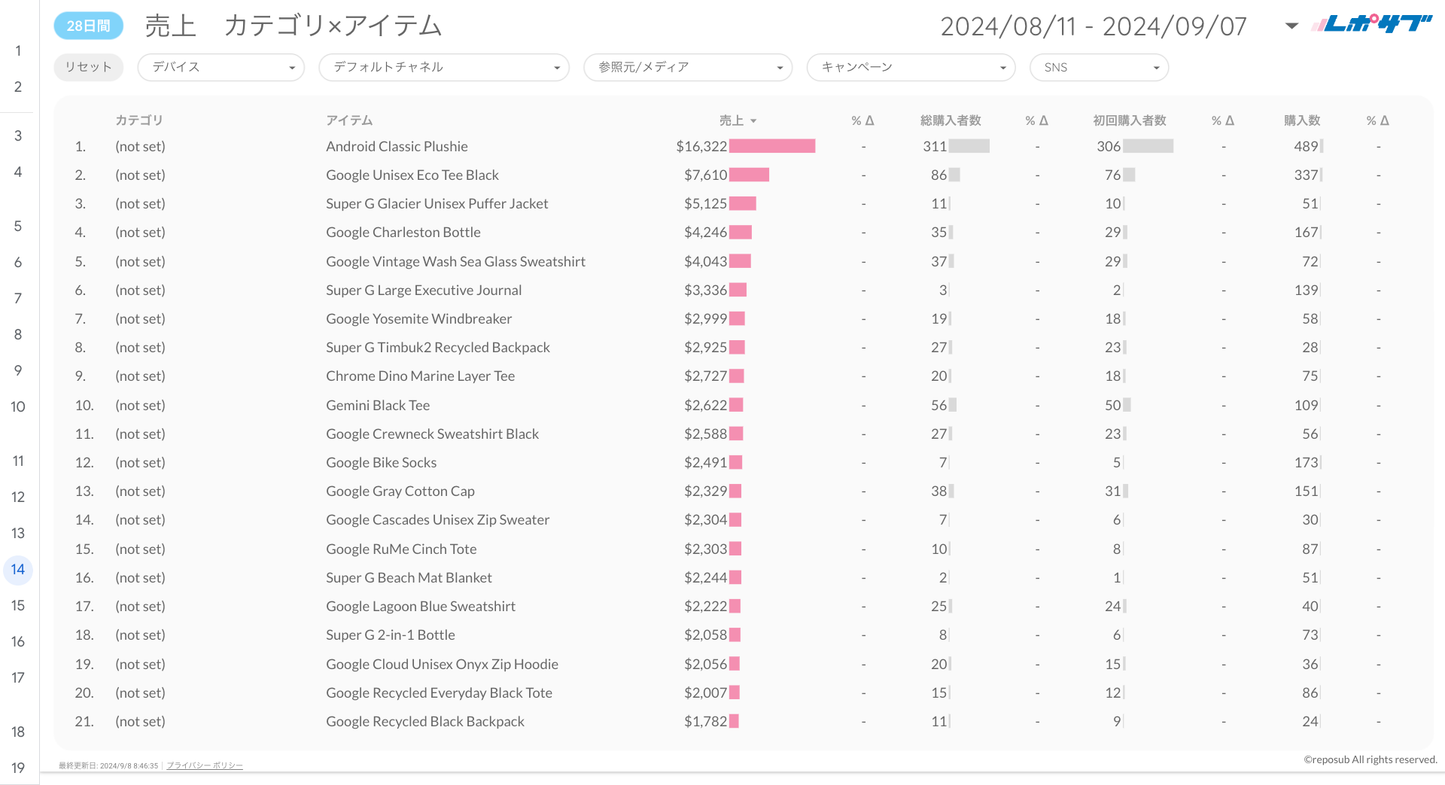Click the 28日間 period badge
This screenshot has height=785, width=1445.
pos(88,26)
